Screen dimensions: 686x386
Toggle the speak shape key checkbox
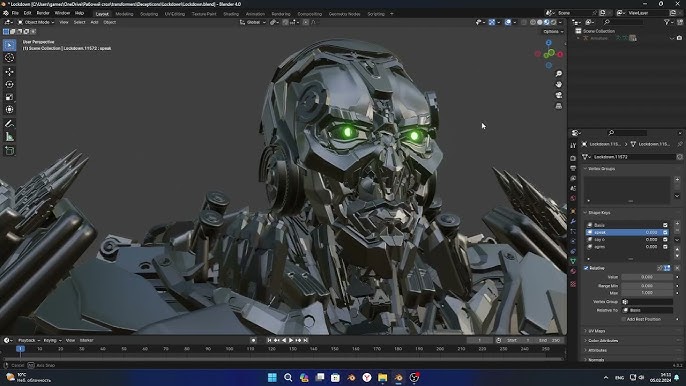tap(665, 232)
